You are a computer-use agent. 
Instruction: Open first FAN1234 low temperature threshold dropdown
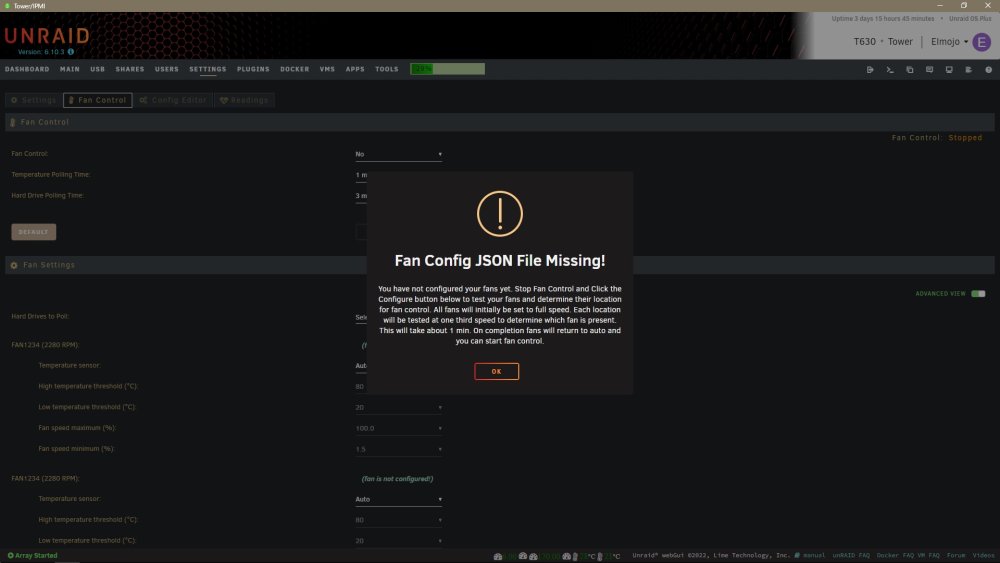click(399, 407)
